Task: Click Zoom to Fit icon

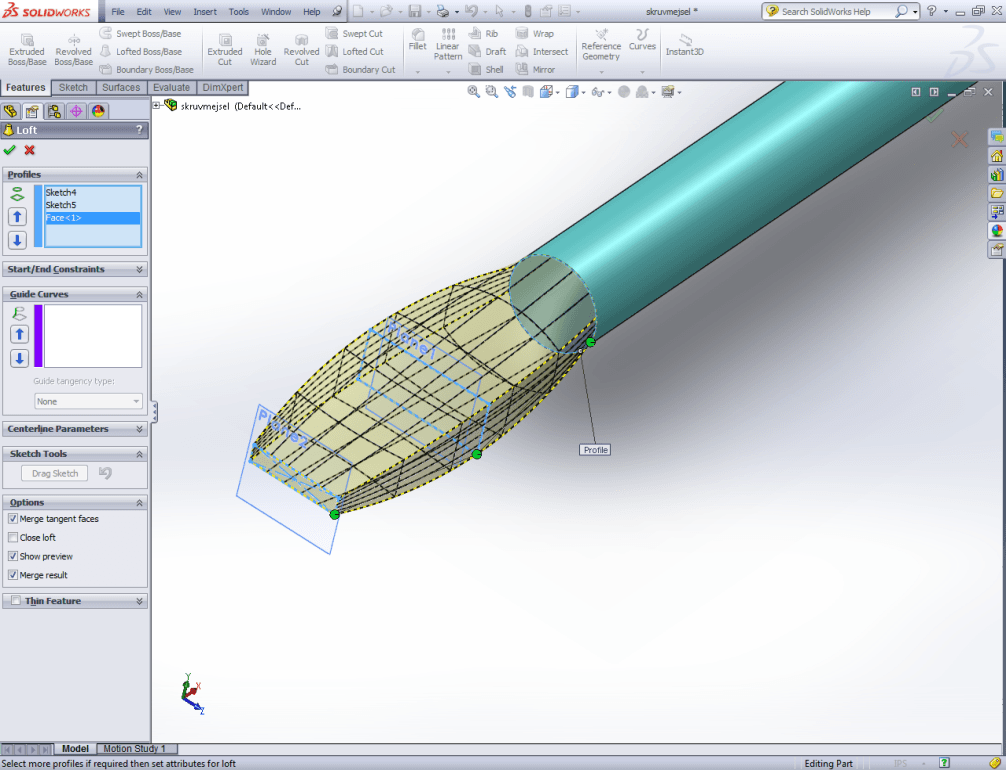Action: point(473,92)
